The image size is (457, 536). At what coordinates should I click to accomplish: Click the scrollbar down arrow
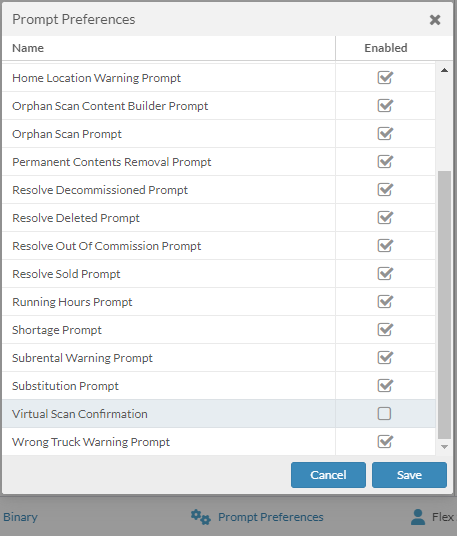[x=444, y=447]
